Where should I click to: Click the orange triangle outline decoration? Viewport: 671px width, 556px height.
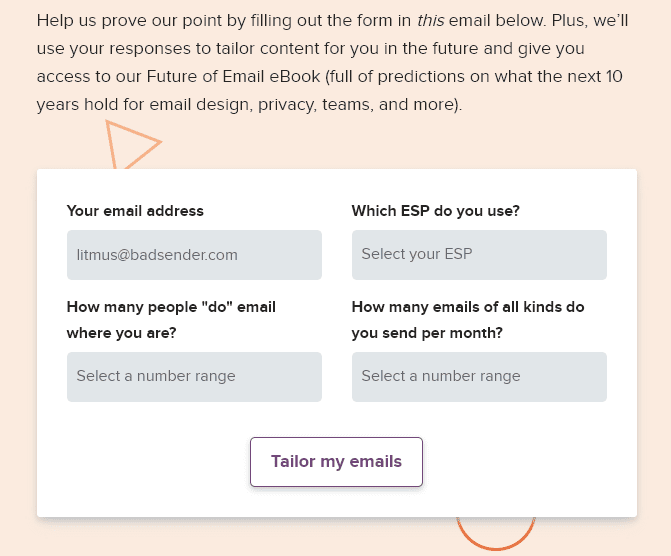131,145
